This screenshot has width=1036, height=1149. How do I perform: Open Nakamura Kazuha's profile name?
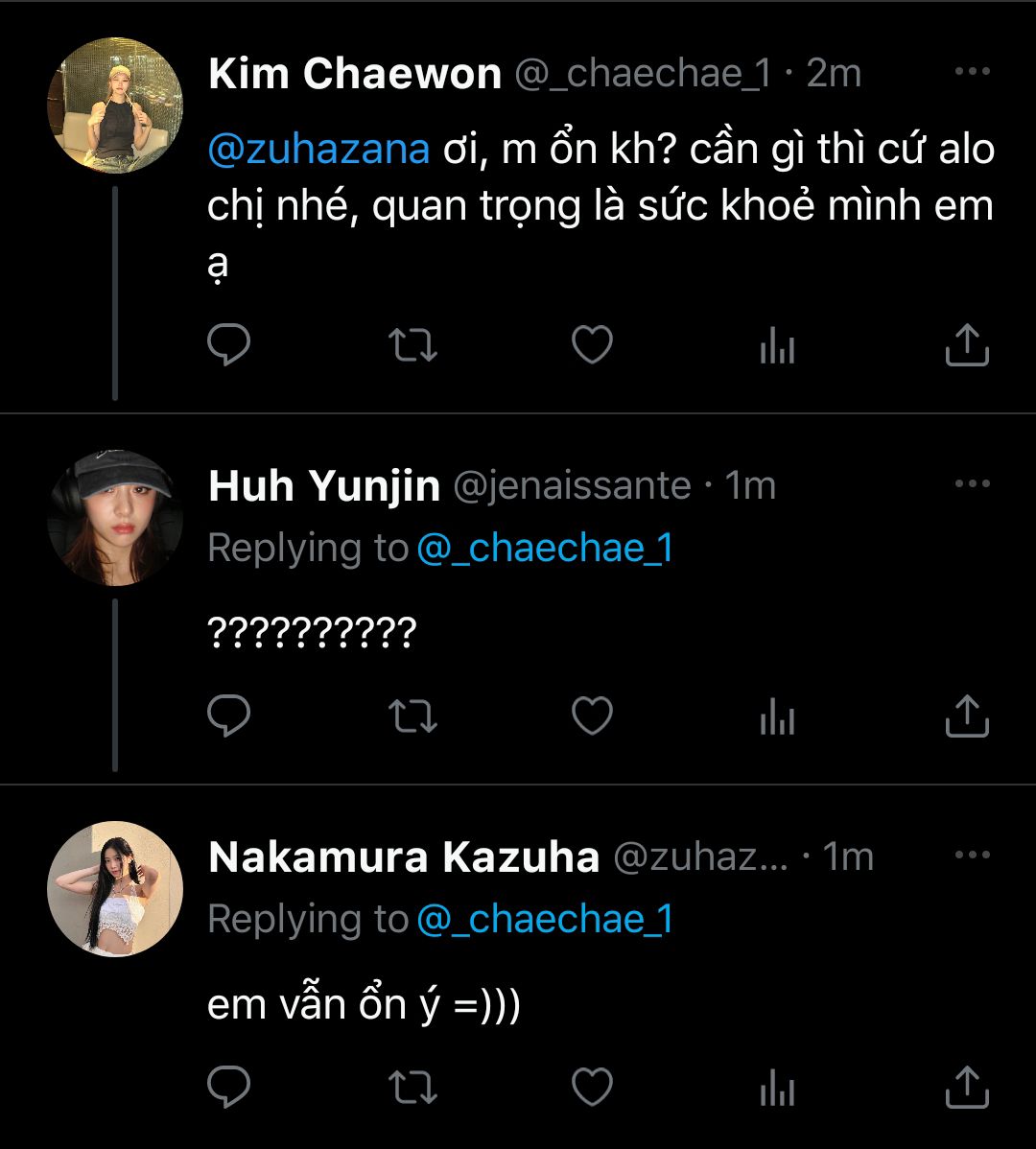404,857
